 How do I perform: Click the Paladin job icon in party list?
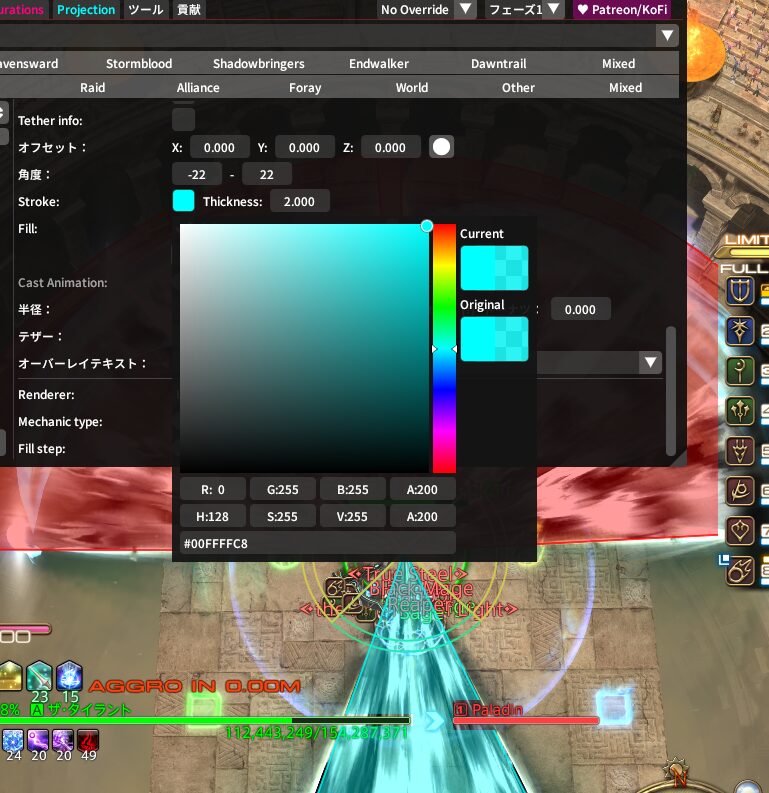[x=740, y=291]
